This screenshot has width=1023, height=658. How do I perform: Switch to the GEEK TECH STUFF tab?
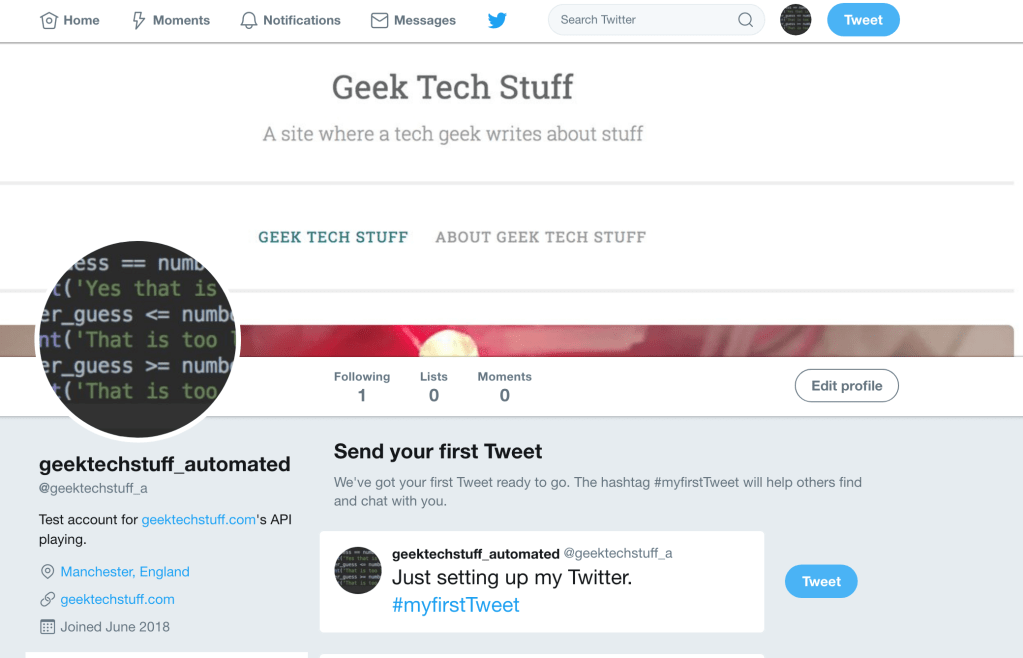coord(333,237)
